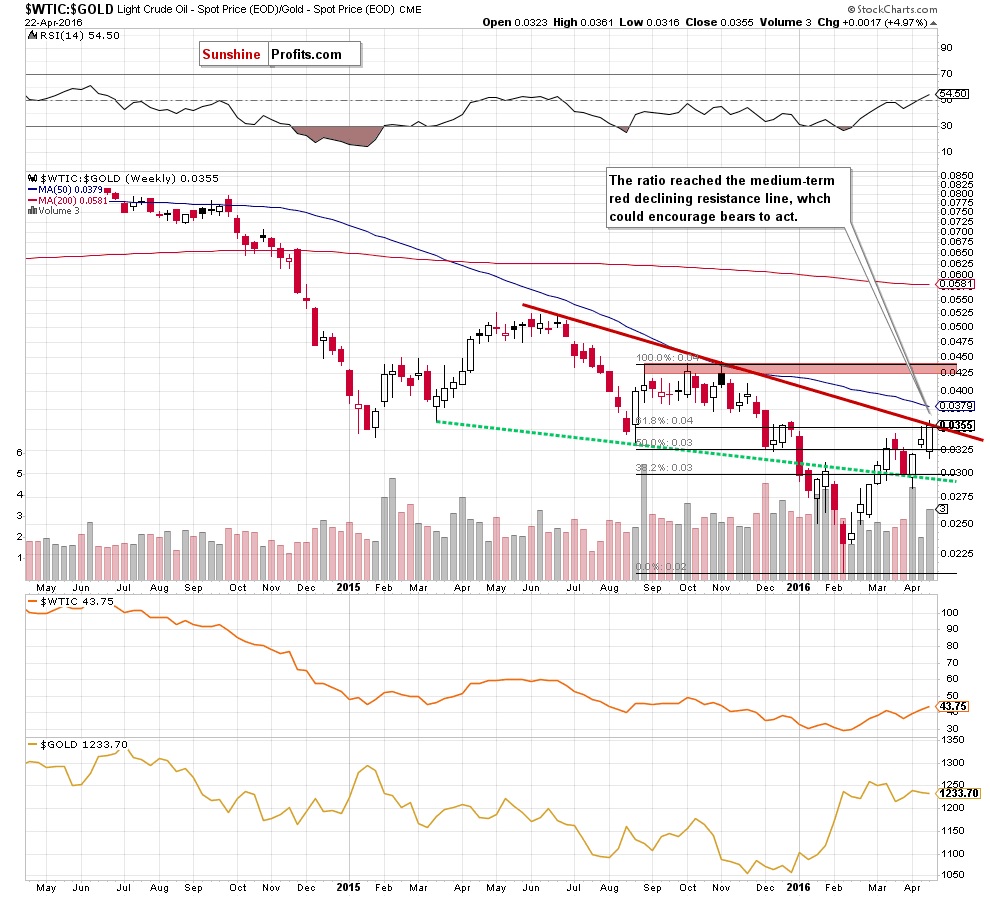The image size is (990, 897).
Task: Click the 0.0355 last price tag
Action: point(955,425)
